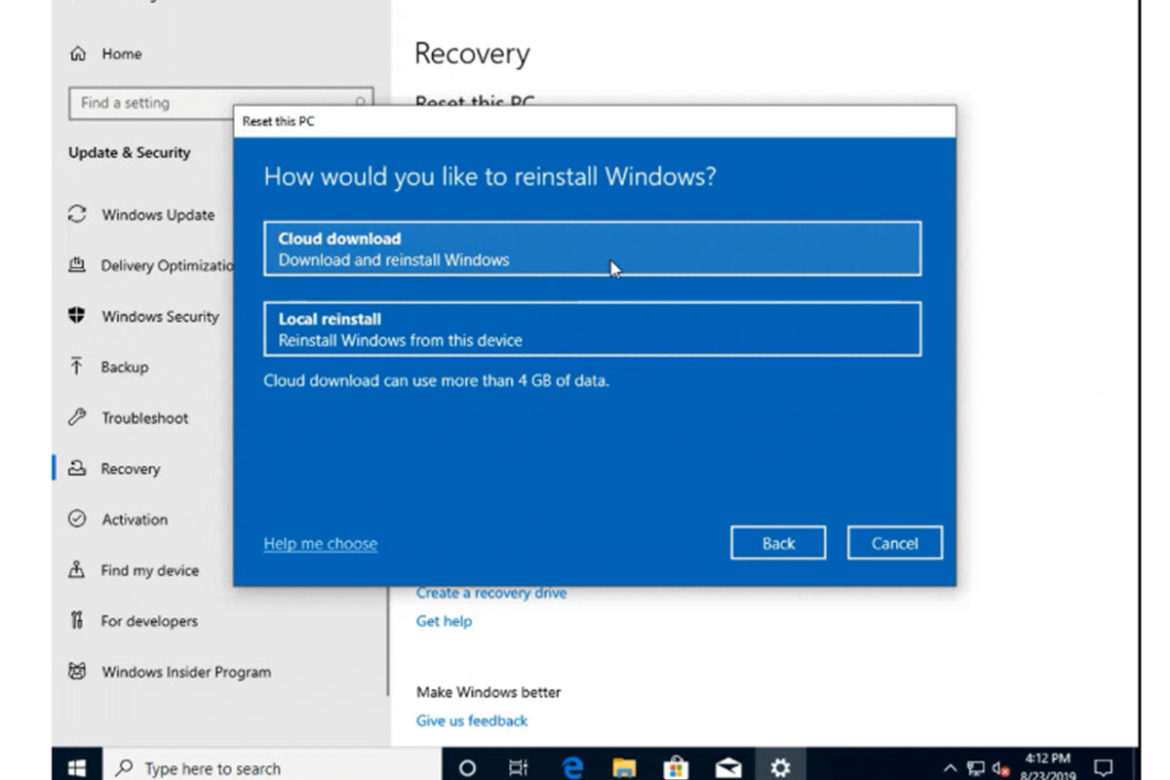1170x780 pixels.
Task: Click the Windows Update refresh icon
Action: click(77, 214)
